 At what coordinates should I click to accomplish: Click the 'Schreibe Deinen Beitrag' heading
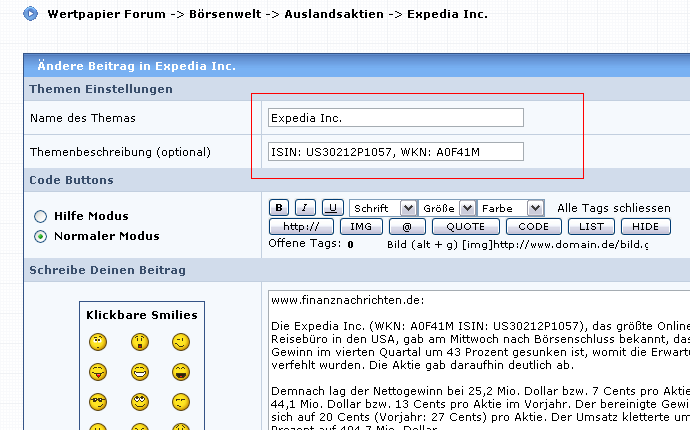point(107,270)
